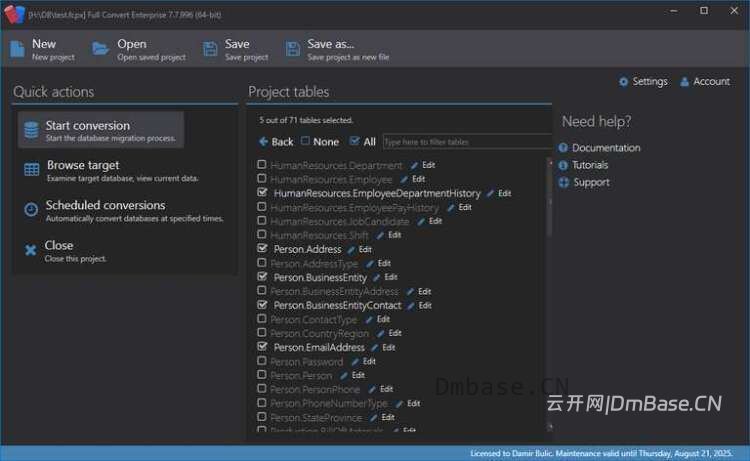Choose Open saved project
This screenshot has width=750, height=461.
[139, 49]
